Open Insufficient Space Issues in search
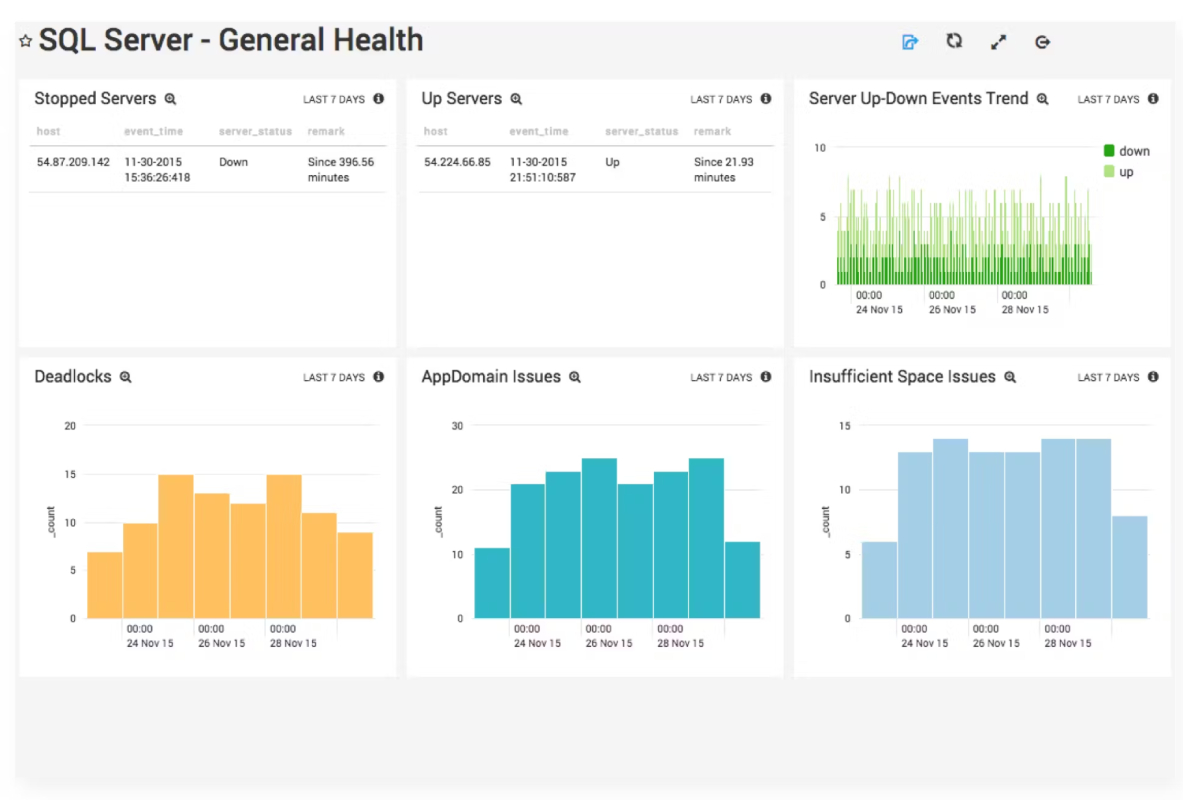The height and width of the screenshot is (800, 1183). (x=1010, y=377)
